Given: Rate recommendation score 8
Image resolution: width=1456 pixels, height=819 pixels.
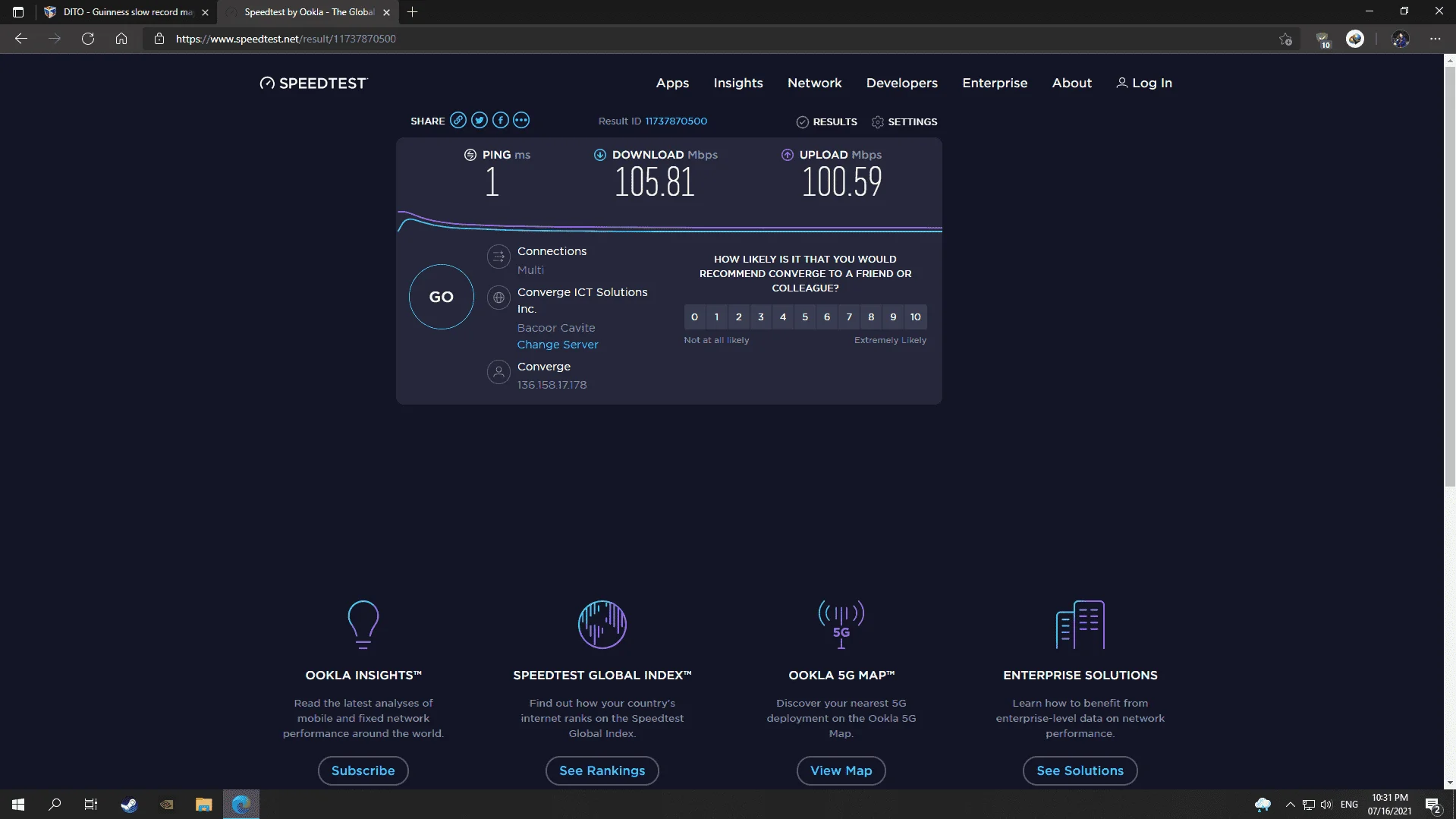Looking at the screenshot, I should click(x=871, y=317).
